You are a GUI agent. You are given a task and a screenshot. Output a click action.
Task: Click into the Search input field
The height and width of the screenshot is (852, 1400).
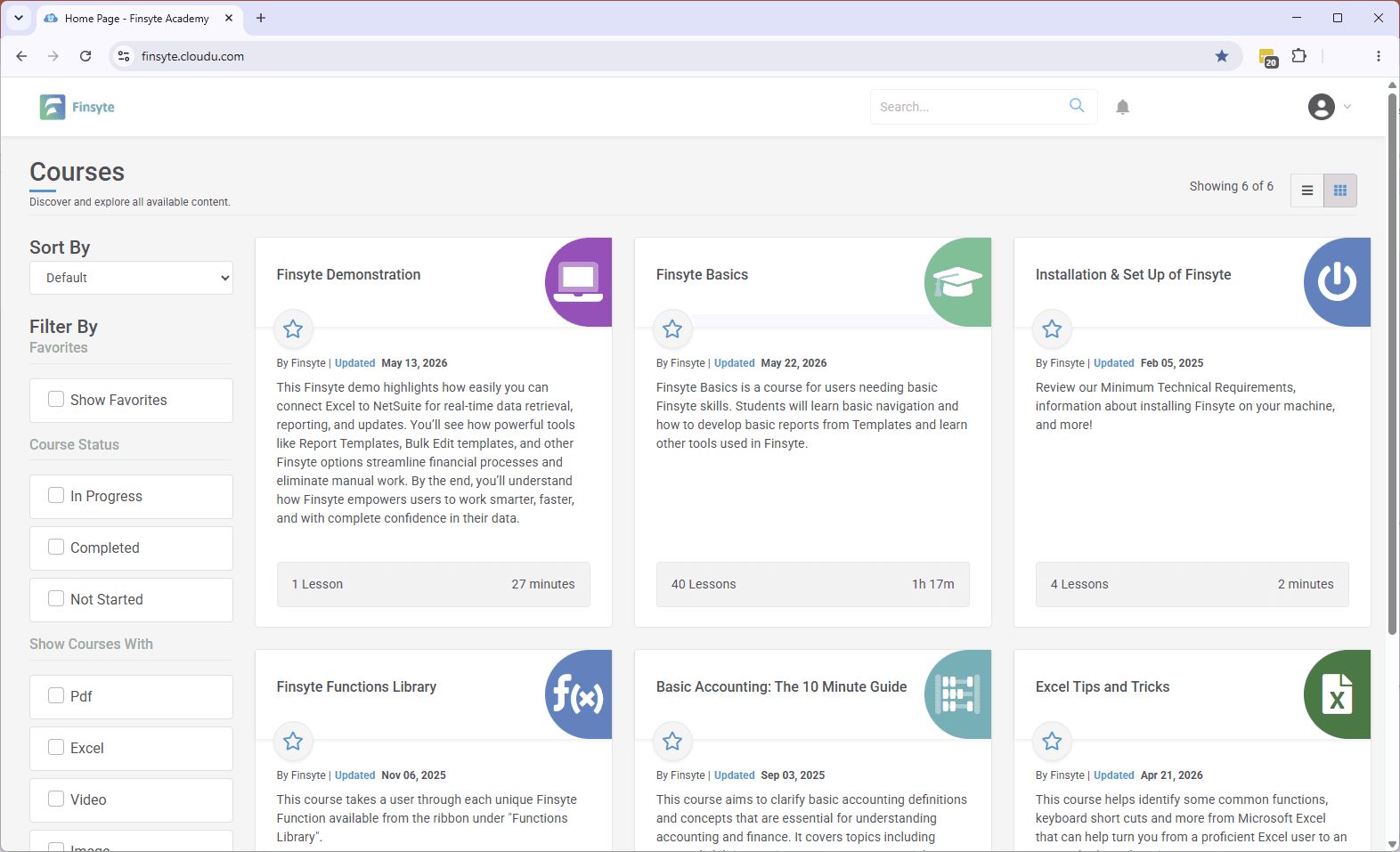[x=967, y=107]
